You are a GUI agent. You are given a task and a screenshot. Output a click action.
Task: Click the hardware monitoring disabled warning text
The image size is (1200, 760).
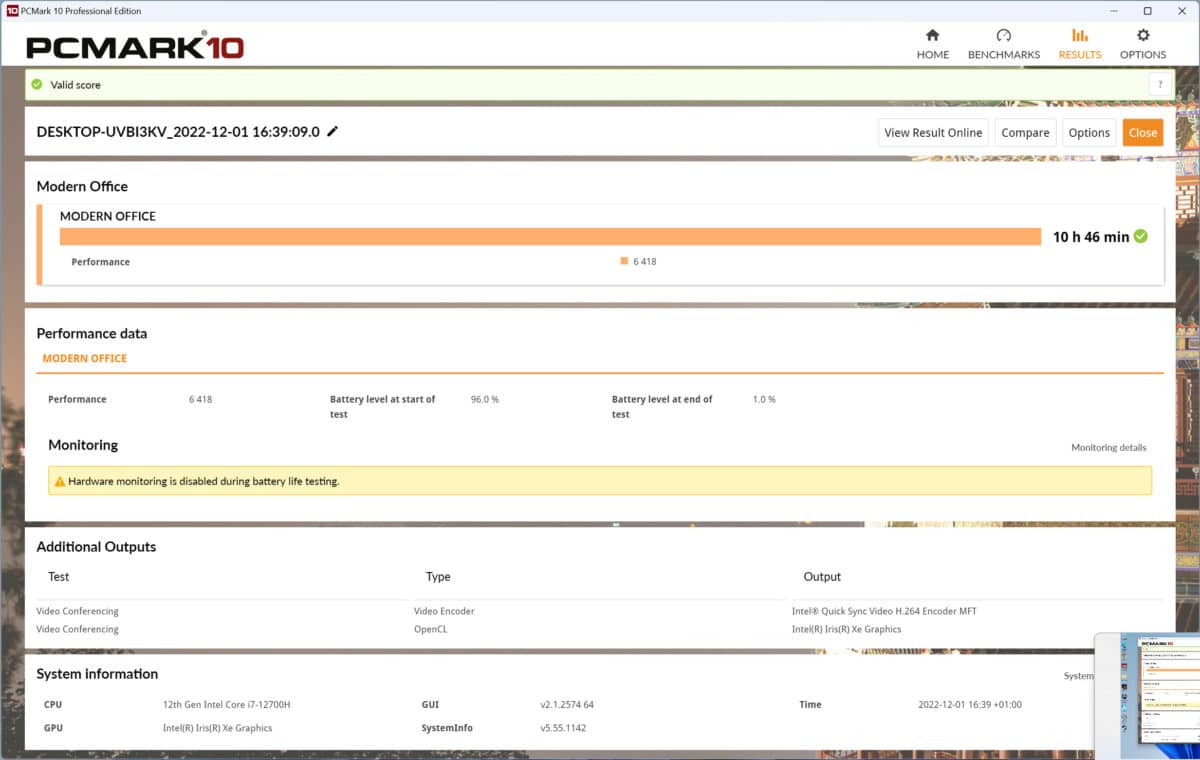[x=204, y=481]
